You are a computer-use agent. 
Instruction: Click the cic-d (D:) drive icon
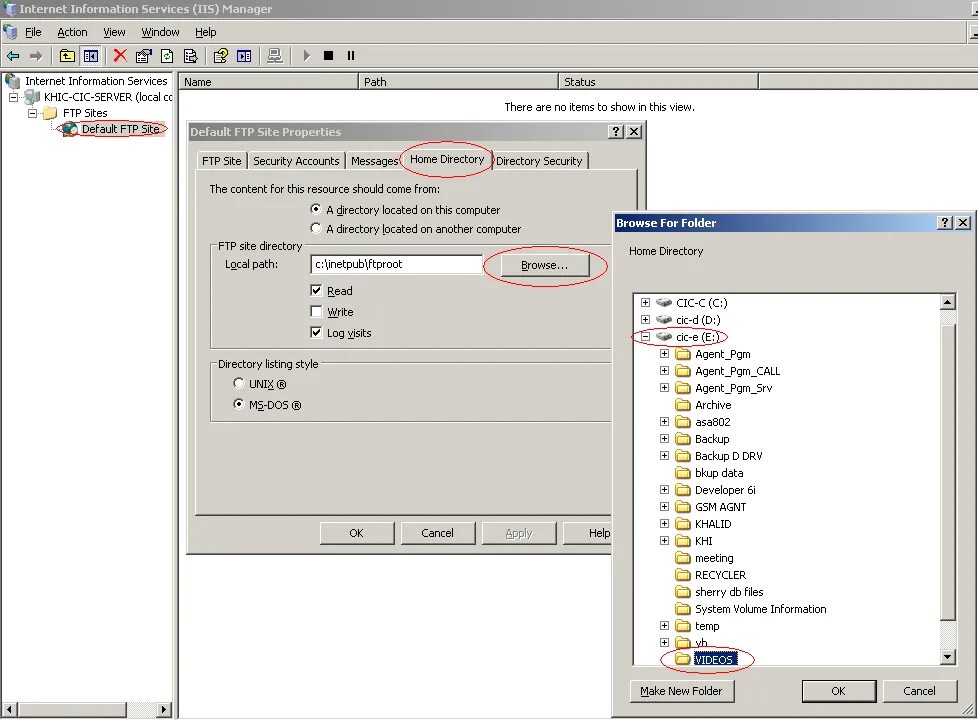click(x=664, y=319)
